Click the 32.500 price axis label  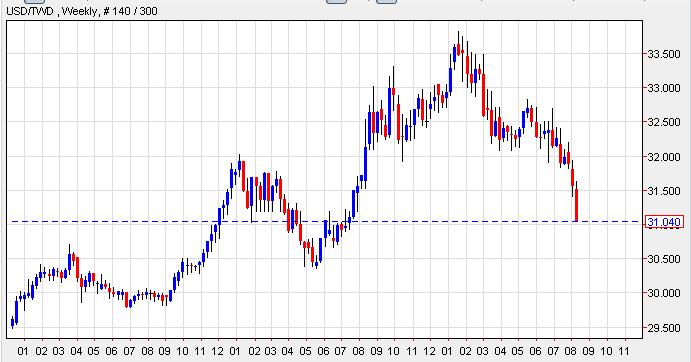pos(664,123)
